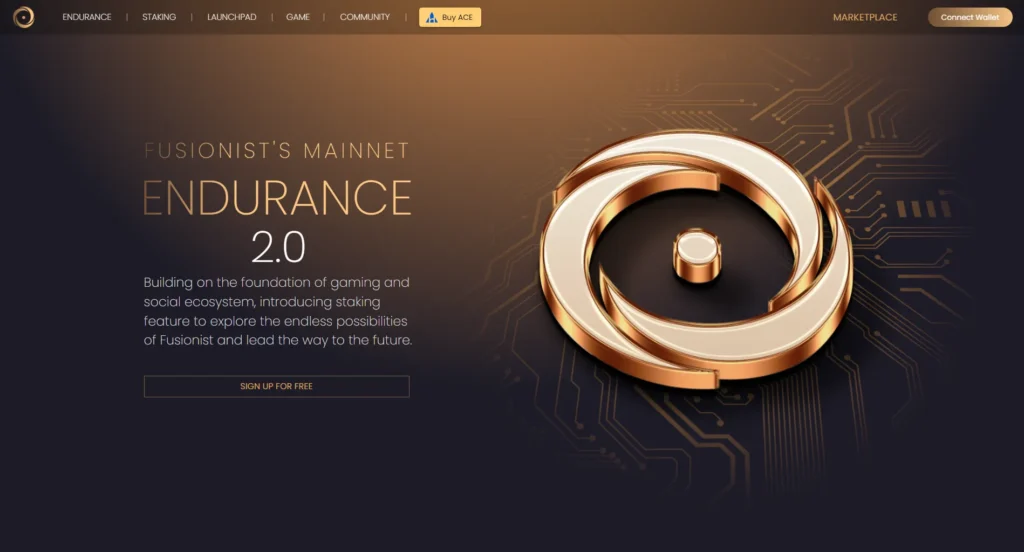Select the GAME nav item
Image resolution: width=1024 pixels, height=552 pixels.
[x=298, y=17]
